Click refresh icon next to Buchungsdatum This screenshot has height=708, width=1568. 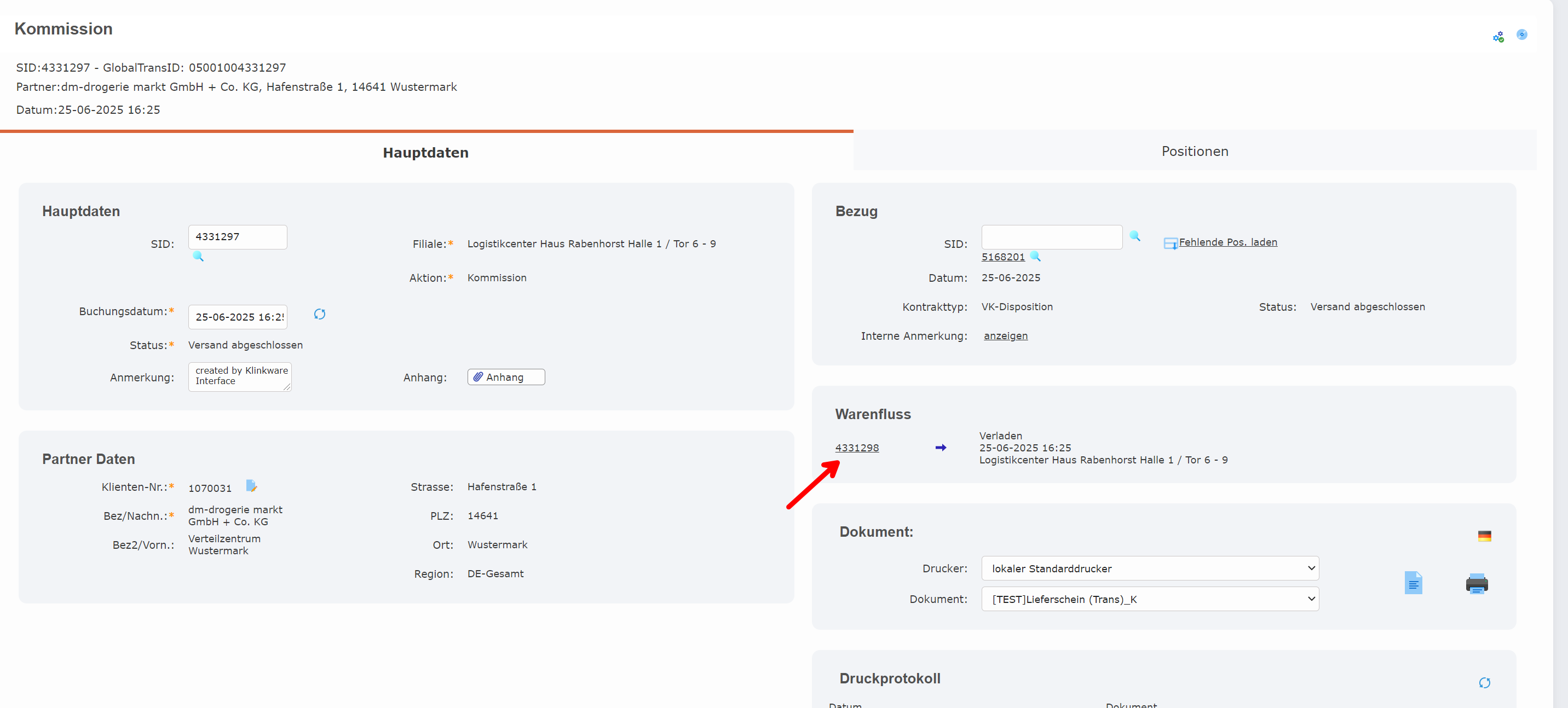pyautogui.click(x=320, y=314)
